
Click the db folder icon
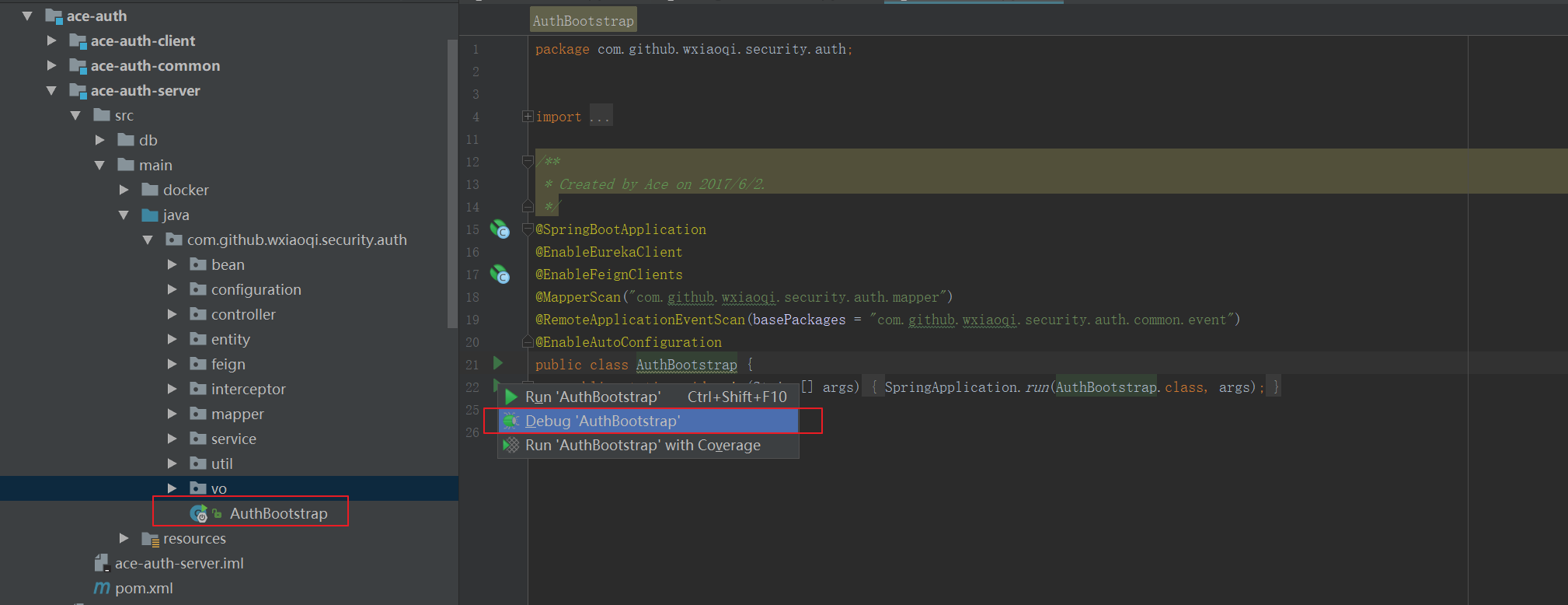125,140
